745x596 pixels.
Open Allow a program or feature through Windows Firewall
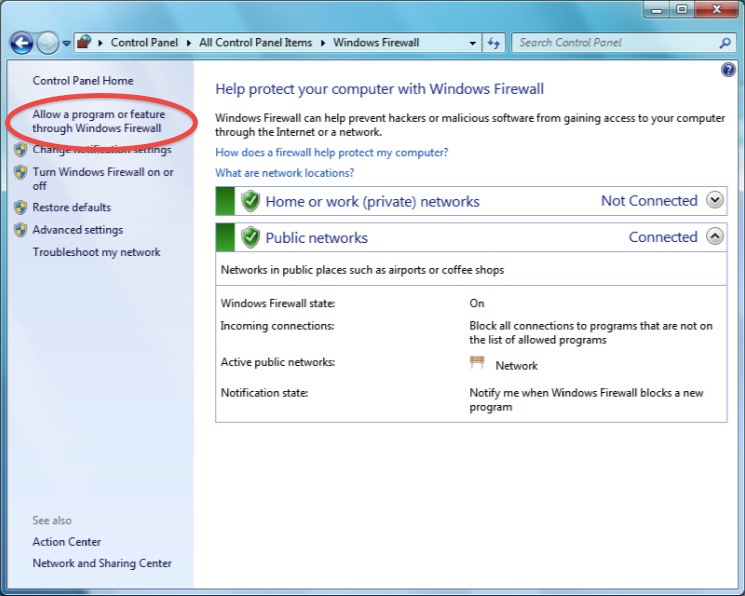pyautogui.click(x=98, y=121)
